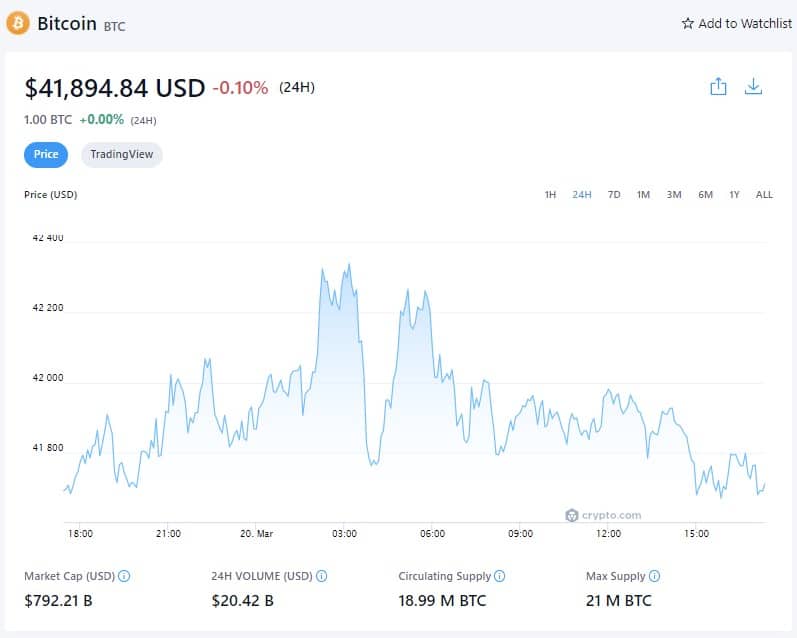
Task: Click the 15:00 time axis label
Action: click(x=696, y=534)
